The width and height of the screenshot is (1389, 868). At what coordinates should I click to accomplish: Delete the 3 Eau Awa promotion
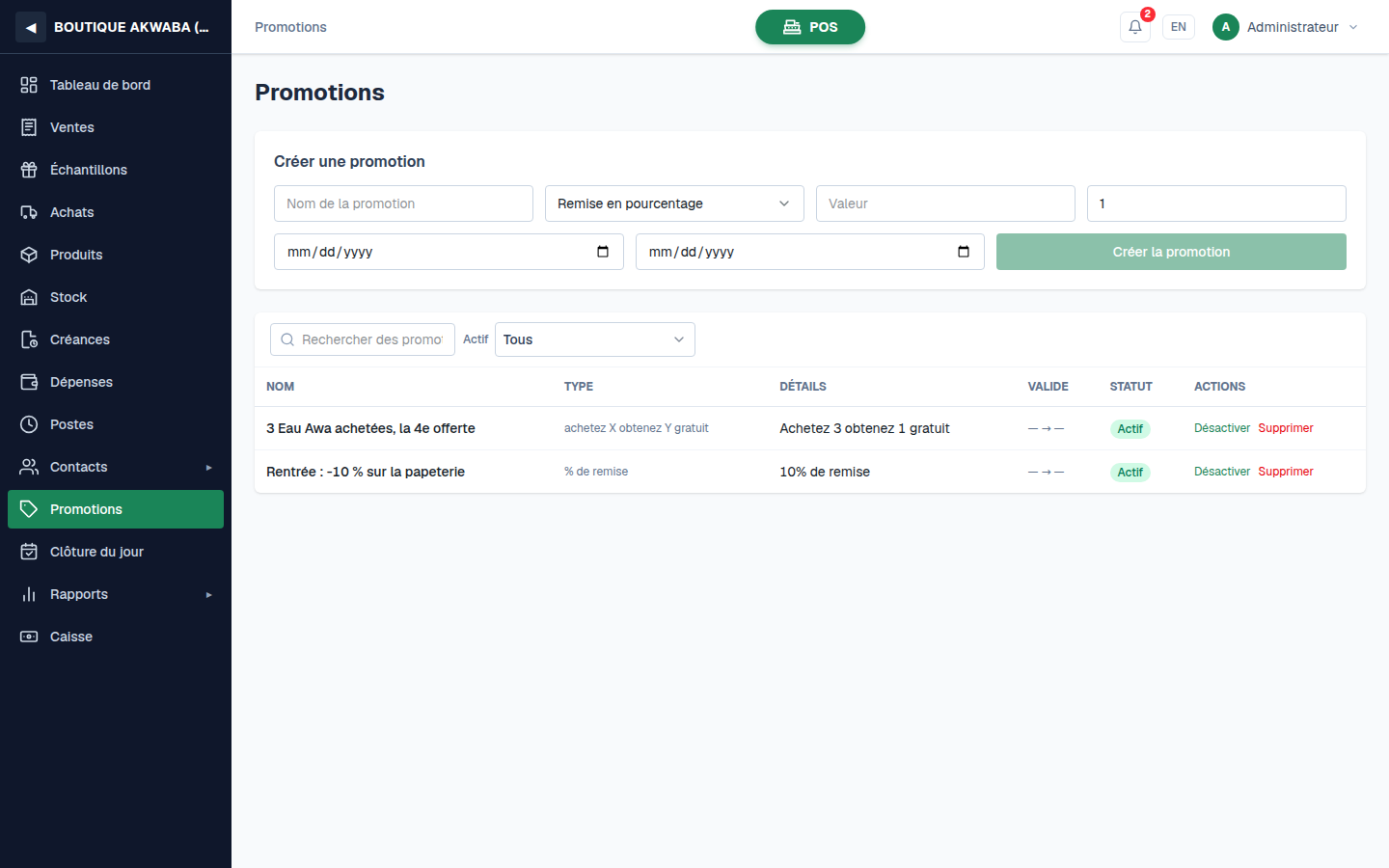[1286, 428]
